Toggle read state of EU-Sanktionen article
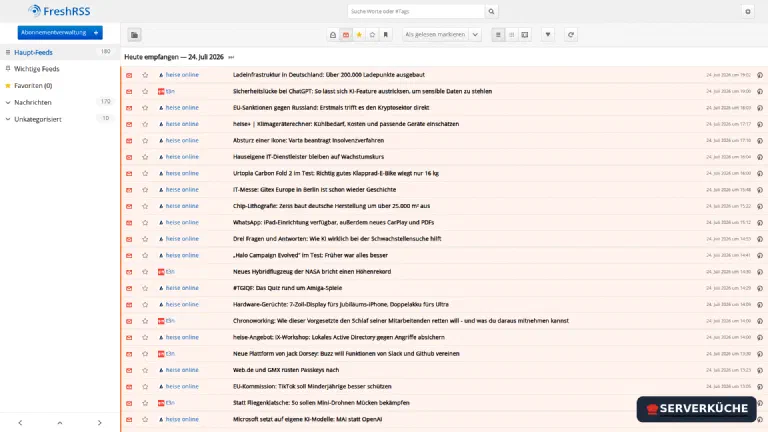Screen dimensions: 768x432 [129, 108]
